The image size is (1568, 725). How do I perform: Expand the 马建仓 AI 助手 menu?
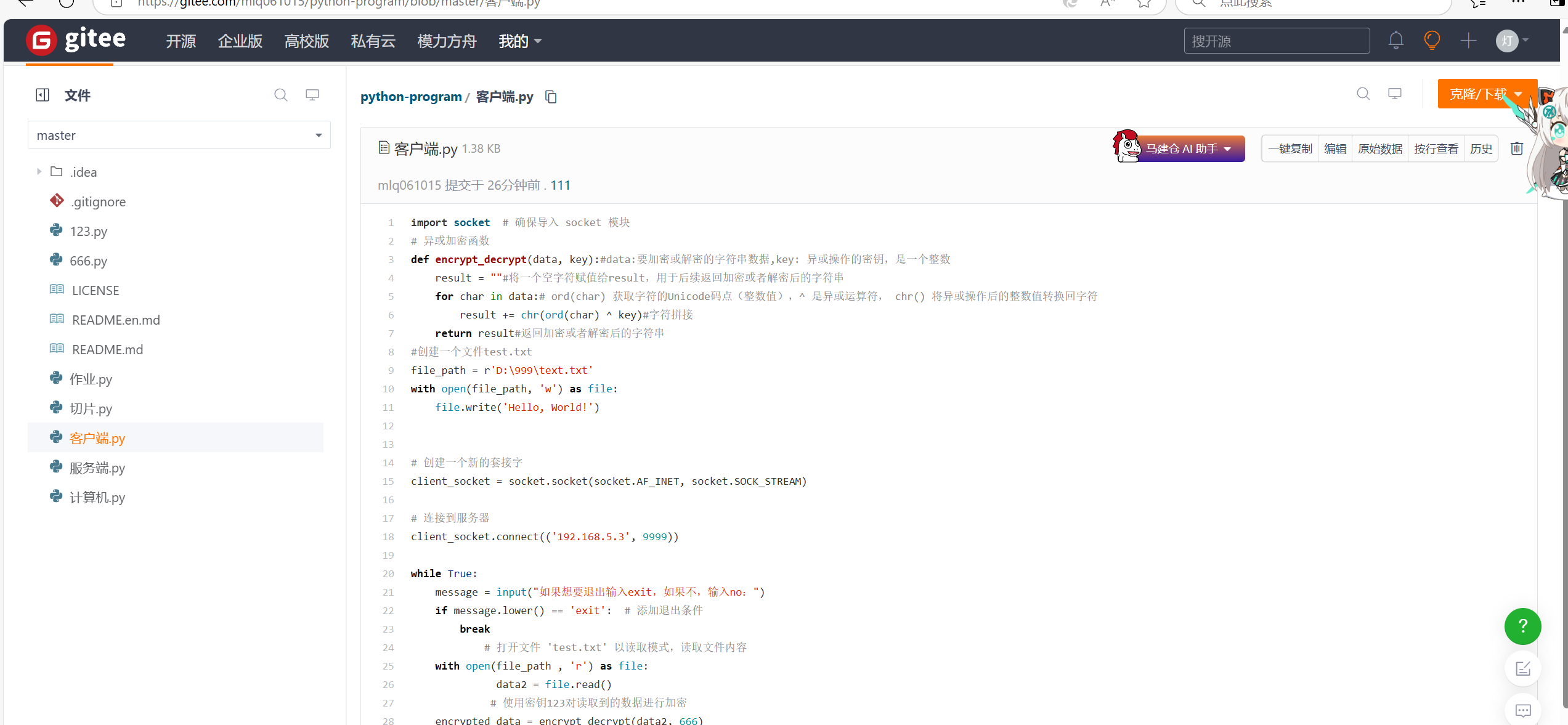coord(1187,148)
